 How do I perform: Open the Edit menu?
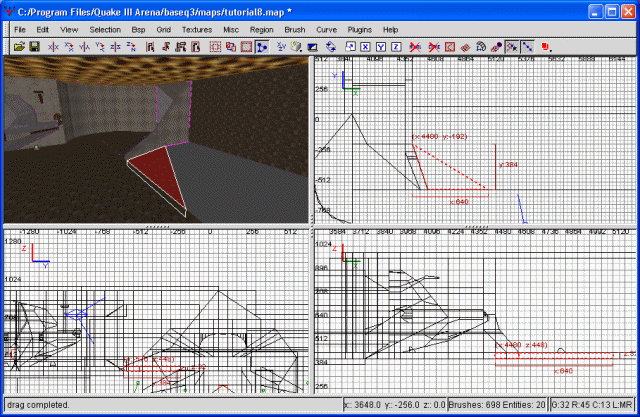click(42, 29)
